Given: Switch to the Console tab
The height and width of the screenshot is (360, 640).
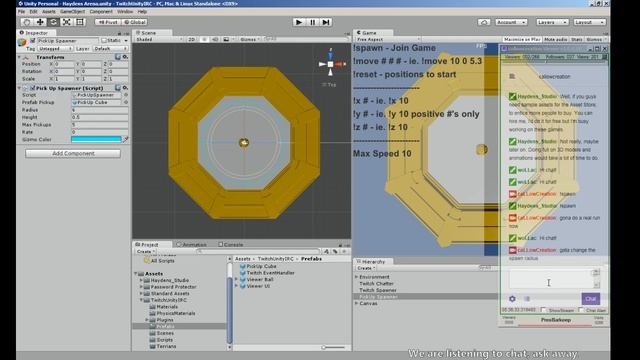Looking at the screenshot, I should [231, 244].
